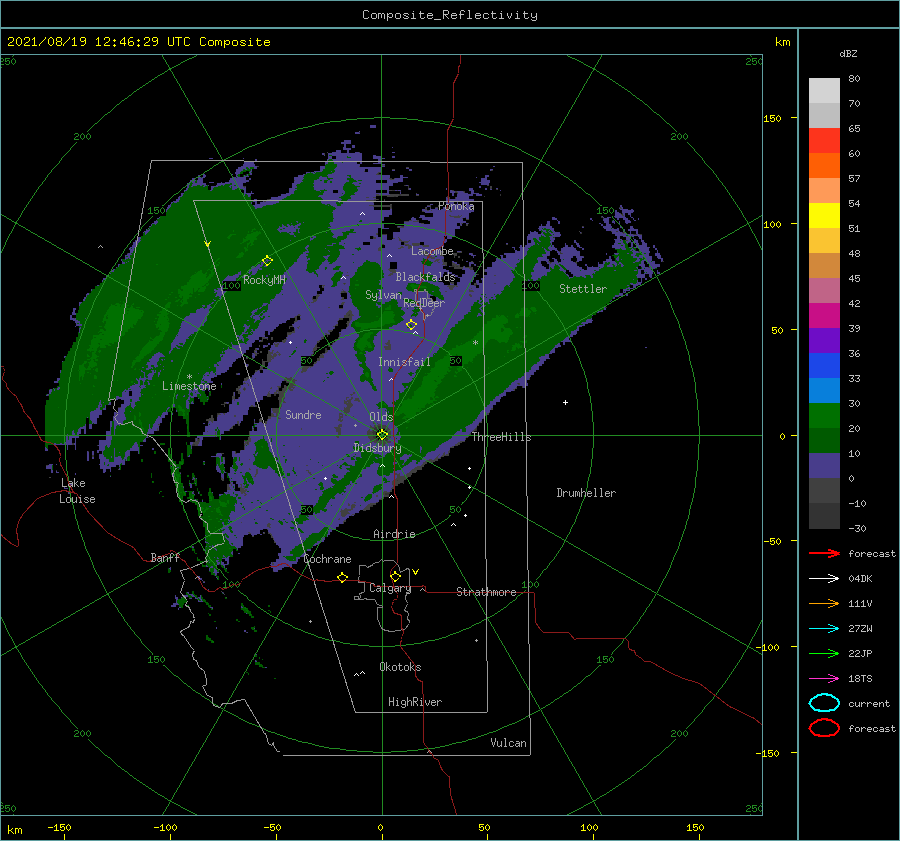Click the Composite_Reflectivity title text
Screen dimensions: 900x841
pyautogui.click(x=449, y=15)
